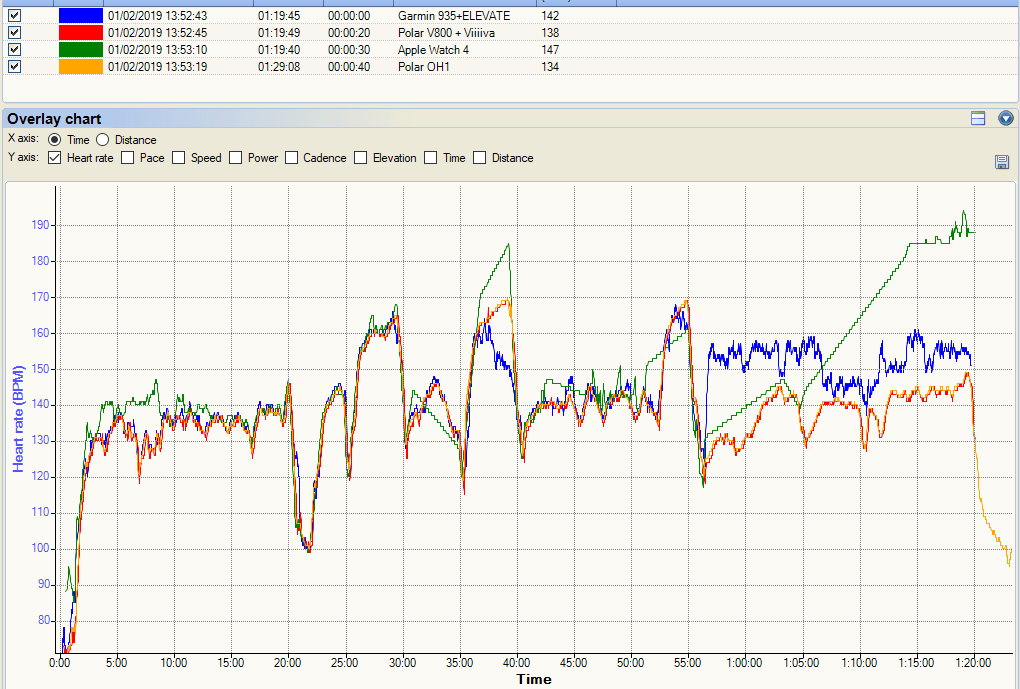Enable the Cadence Y axis checkbox
1020x689 pixels.
coord(291,158)
